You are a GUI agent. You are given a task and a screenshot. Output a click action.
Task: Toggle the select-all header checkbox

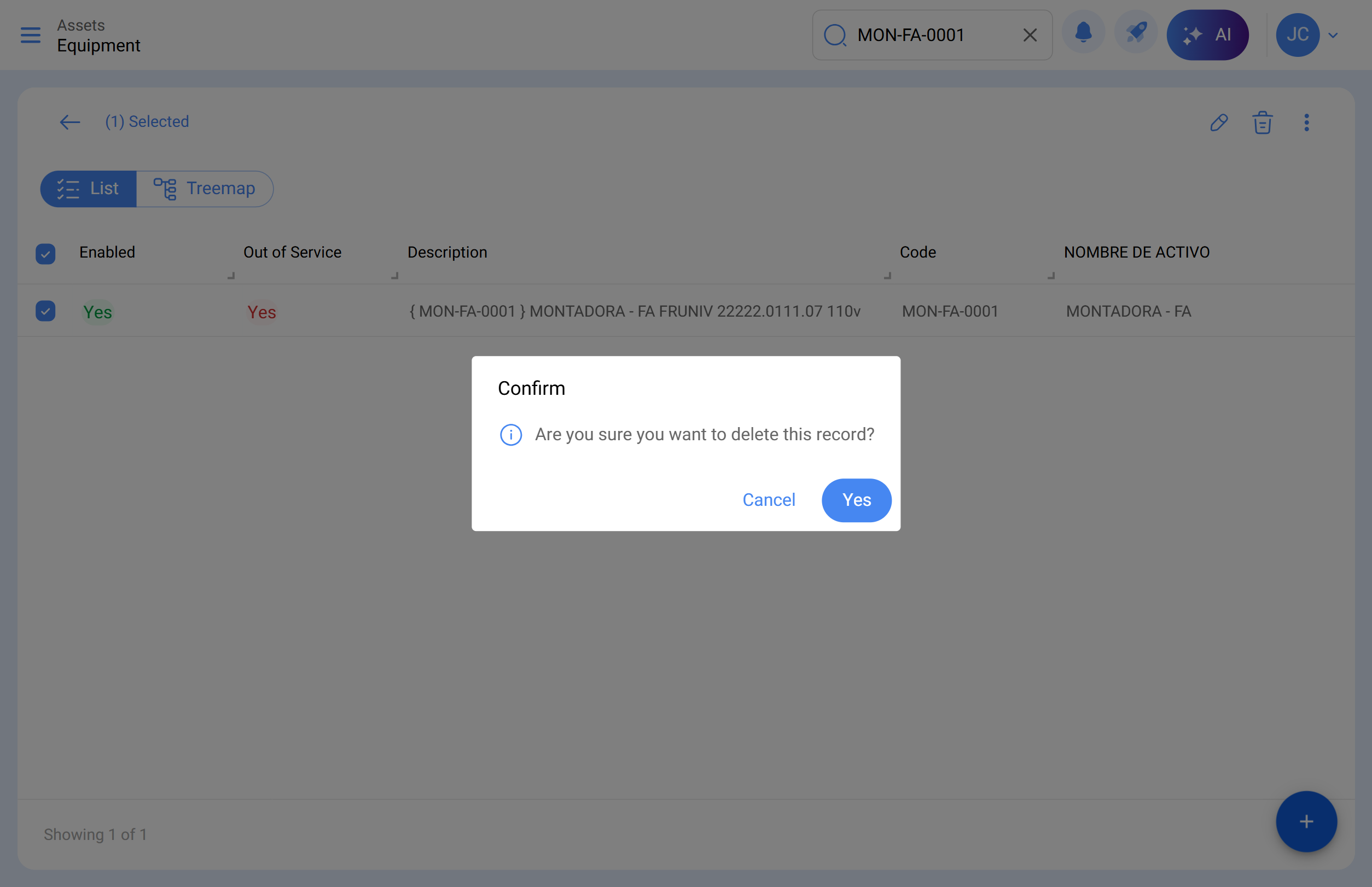click(x=45, y=253)
